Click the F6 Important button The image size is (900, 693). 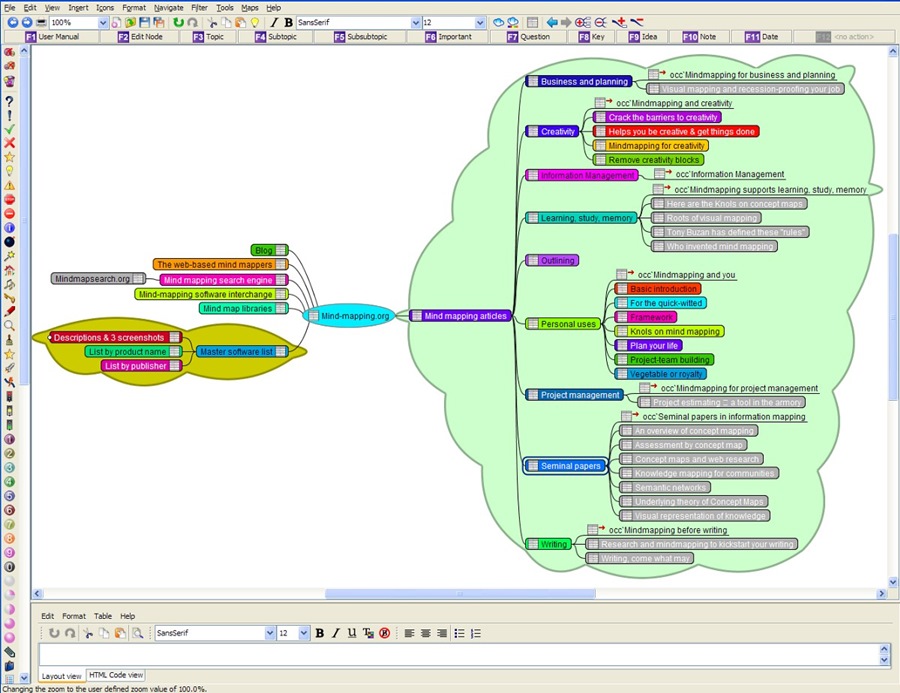click(x=448, y=37)
